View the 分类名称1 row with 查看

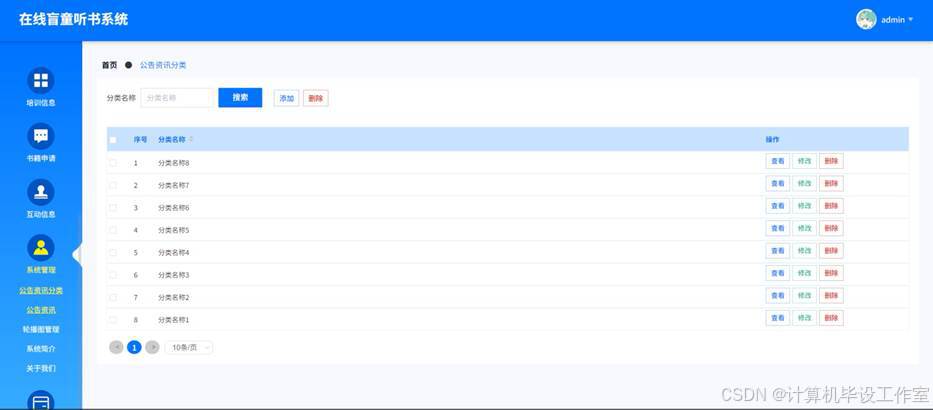[778, 318]
